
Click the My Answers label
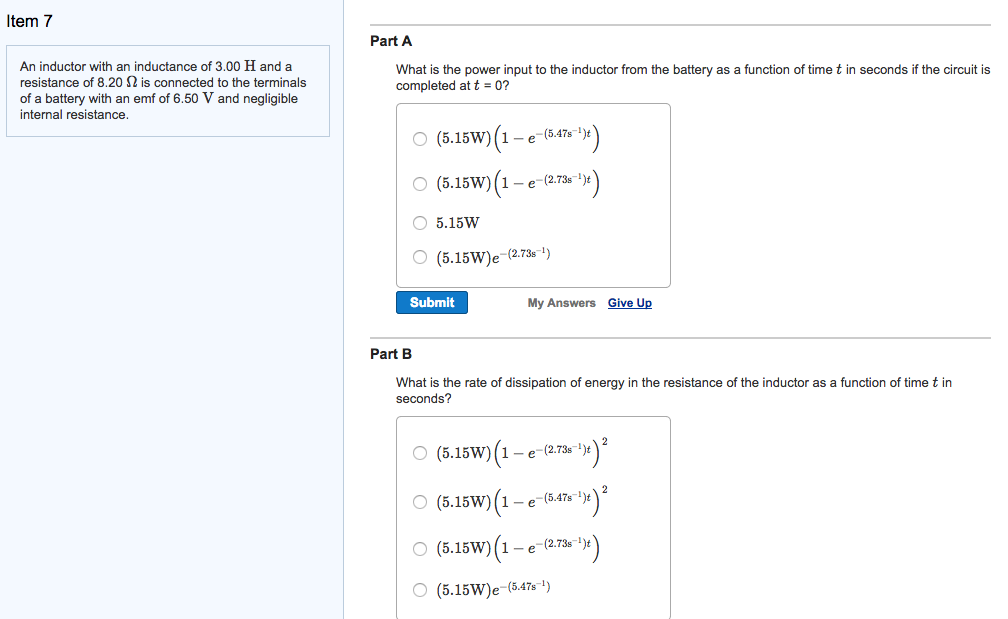coord(561,302)
